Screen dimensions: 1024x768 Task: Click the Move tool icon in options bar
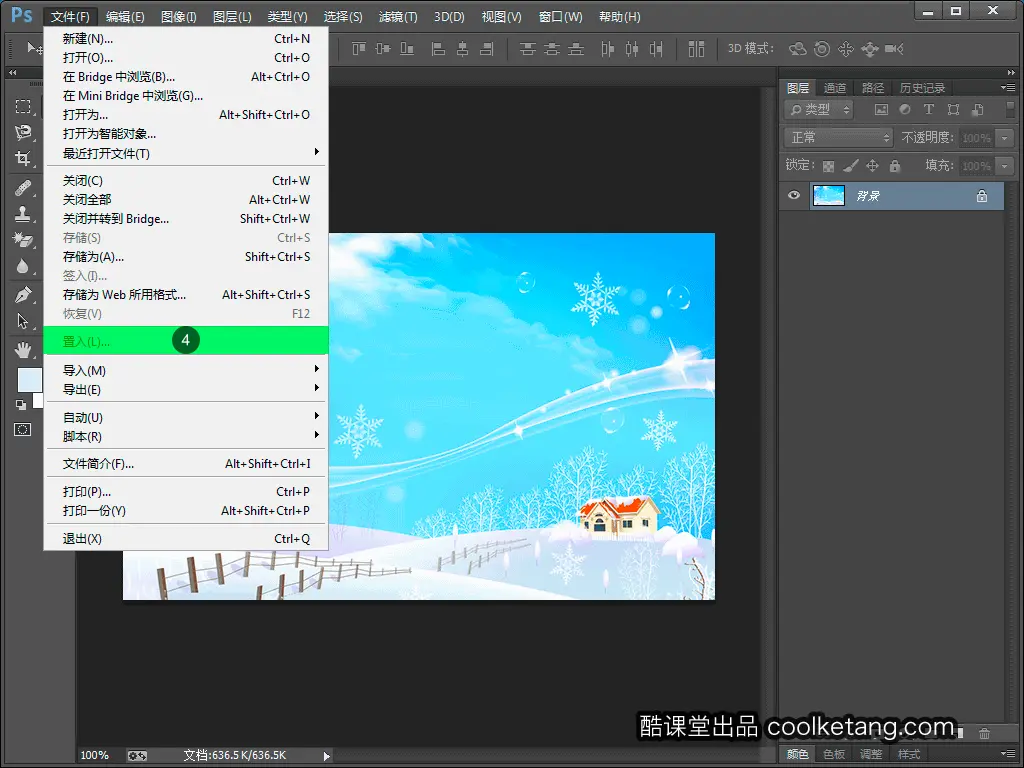[33, 48]
